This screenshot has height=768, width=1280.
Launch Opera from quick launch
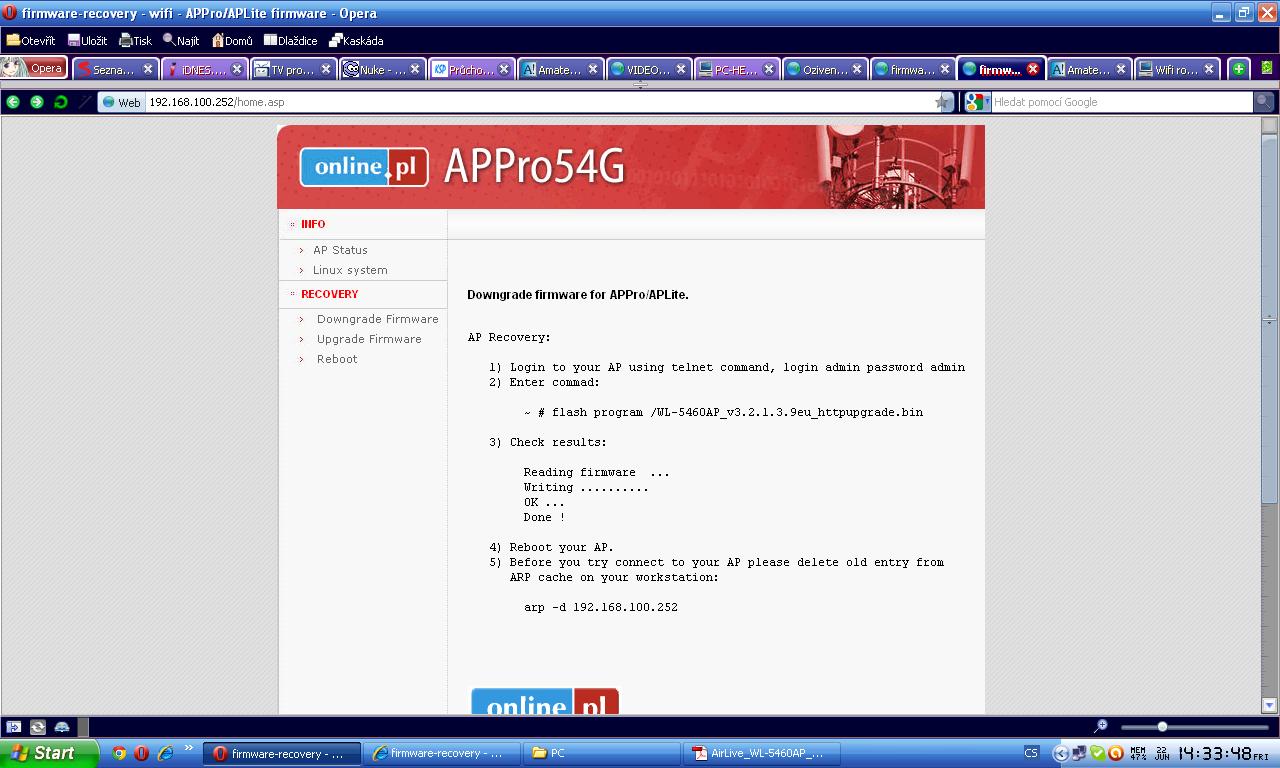pyautogui.click(x=142, y=753)
